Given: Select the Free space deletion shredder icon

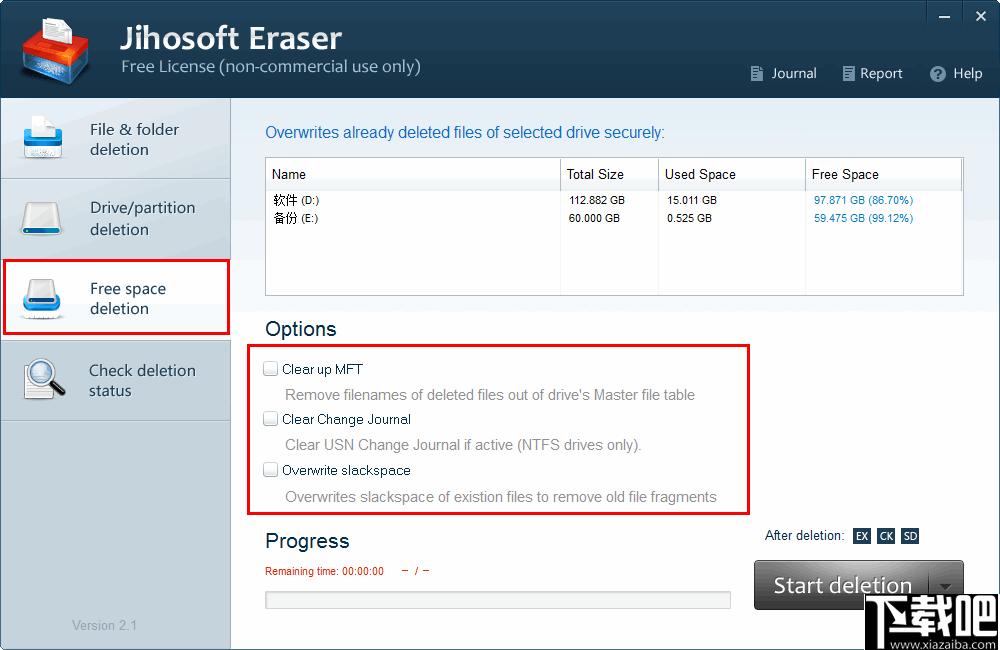Looking at the screenshot, I should [x=41, y=298].
